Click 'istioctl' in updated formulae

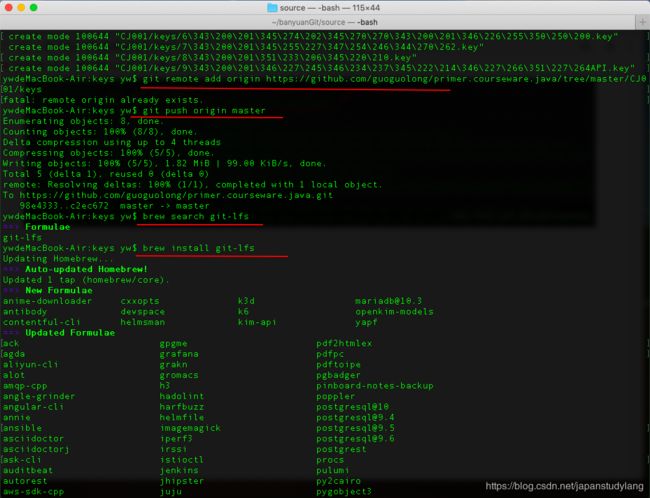(x=182, y=459)
